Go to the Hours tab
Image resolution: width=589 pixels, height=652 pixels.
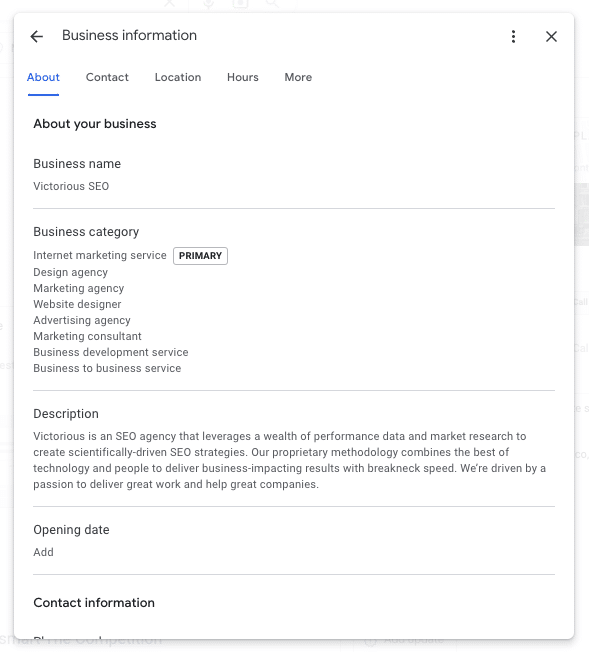coord(243,77)
